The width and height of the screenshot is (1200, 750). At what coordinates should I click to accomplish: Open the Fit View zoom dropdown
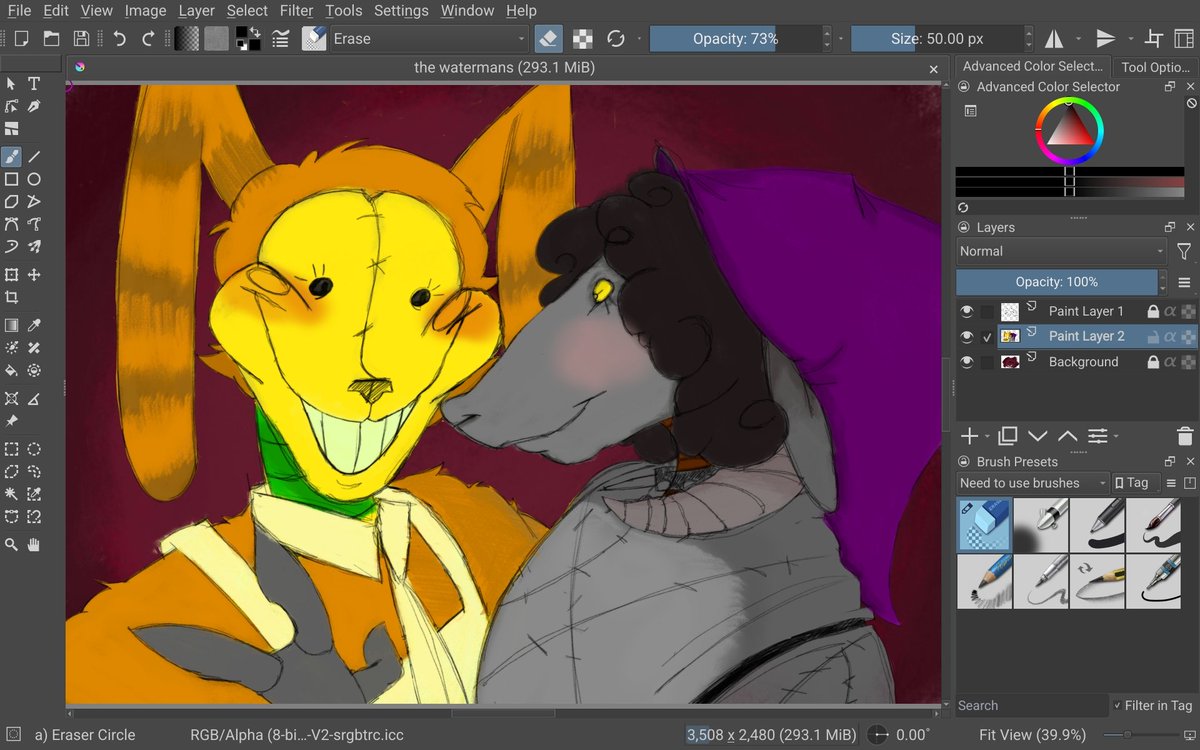(x=1032, y=735)
